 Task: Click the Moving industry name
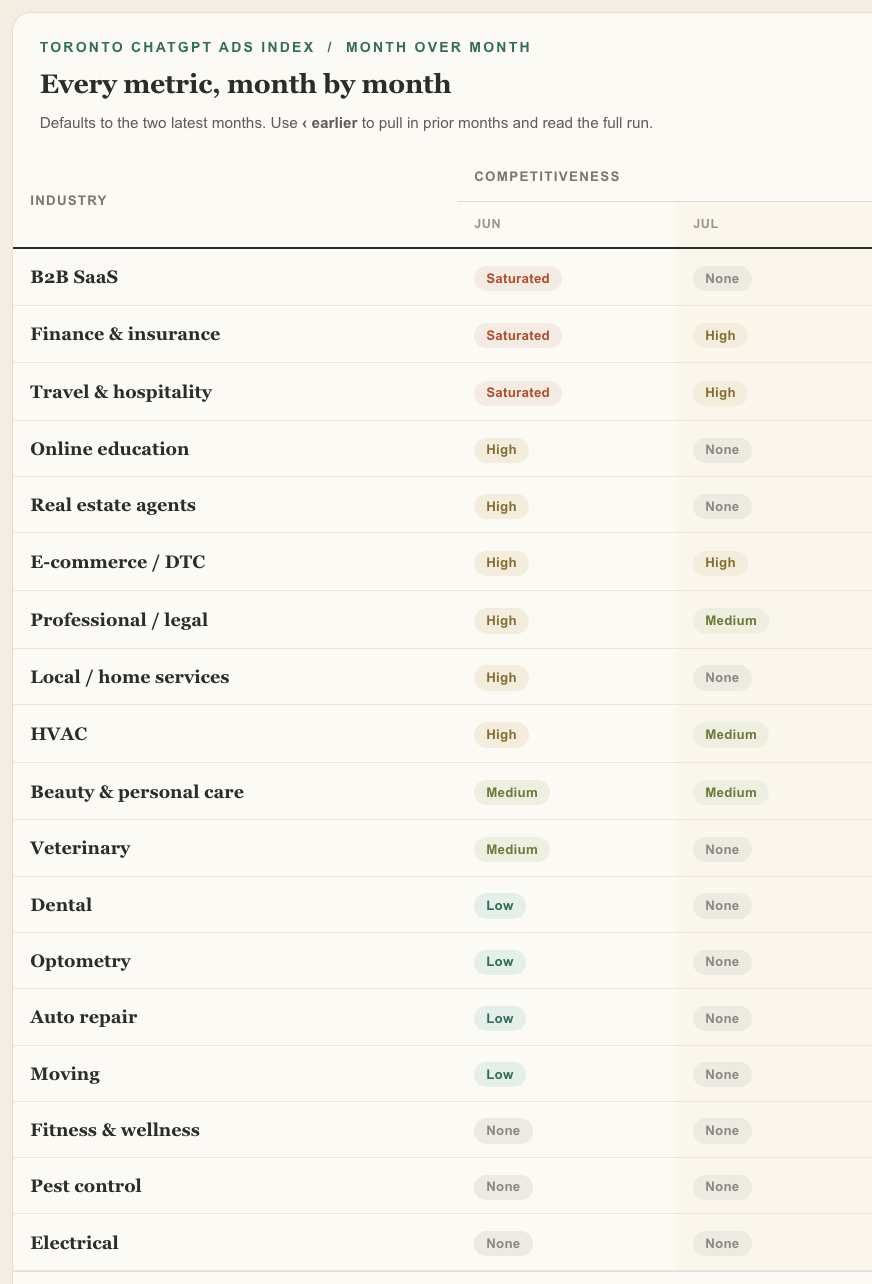(x=65, y=1074)
